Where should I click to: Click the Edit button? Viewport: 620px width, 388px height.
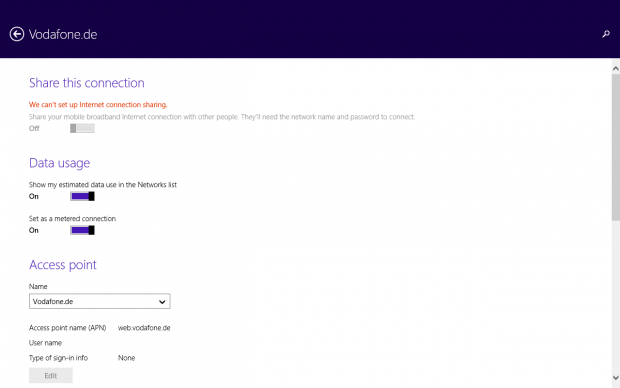click(51, 375)
